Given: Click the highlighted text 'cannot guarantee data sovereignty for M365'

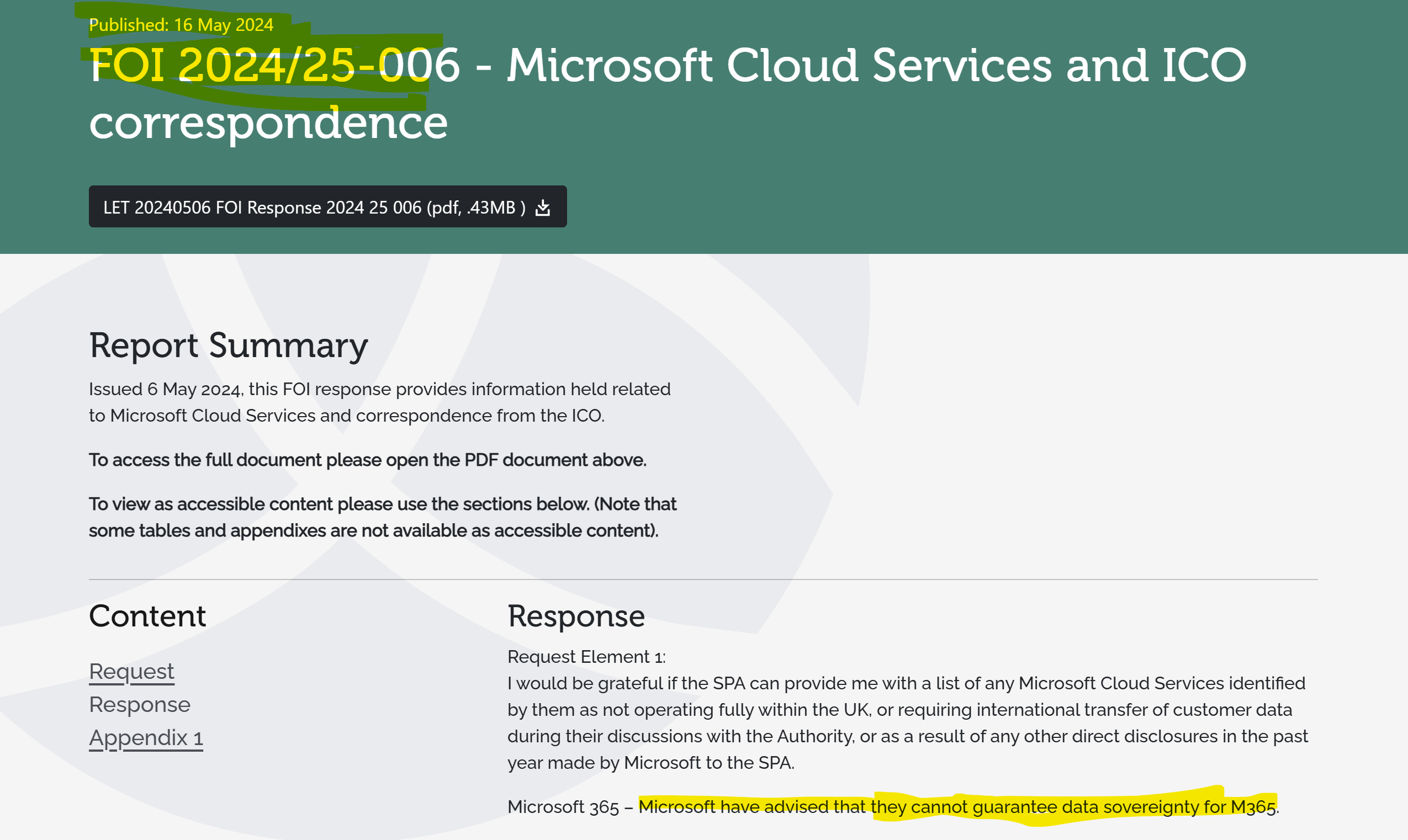Looking at the screenshot, I should tap(1093, 806).
